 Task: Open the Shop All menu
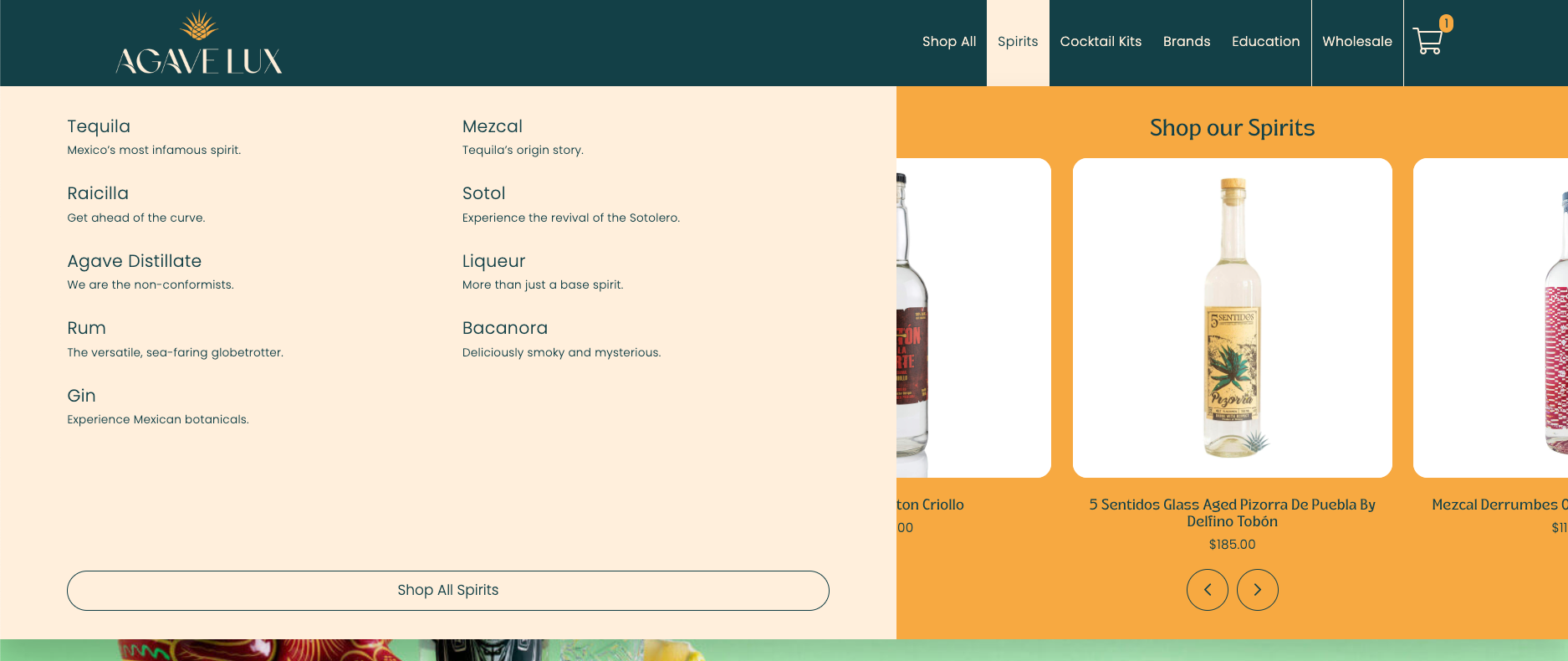[x=948, y=42]
